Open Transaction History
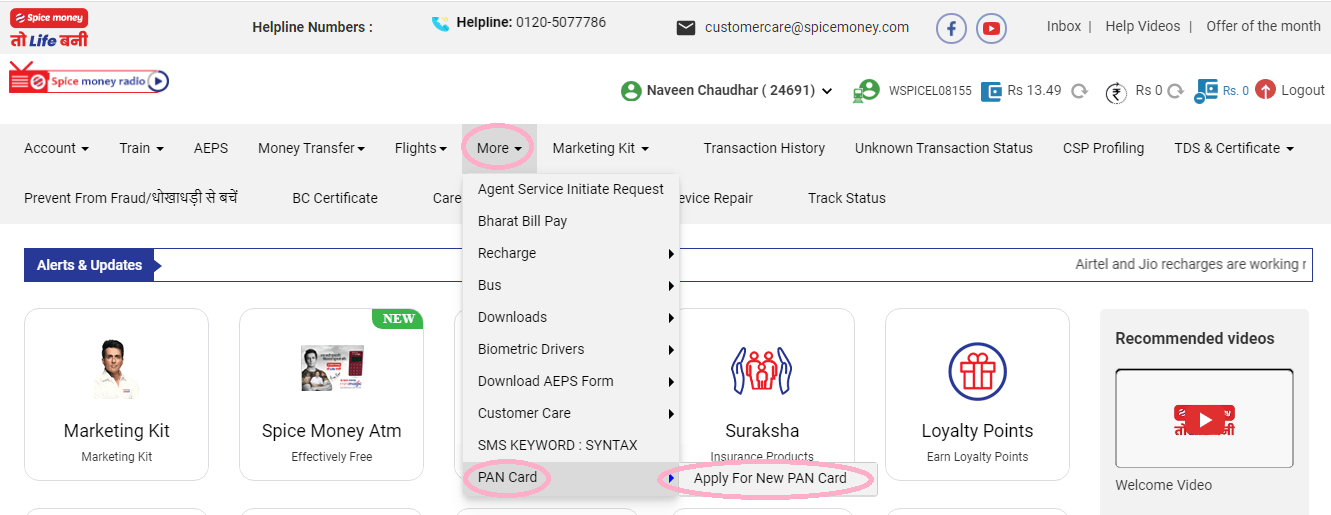 click(764, 148)
